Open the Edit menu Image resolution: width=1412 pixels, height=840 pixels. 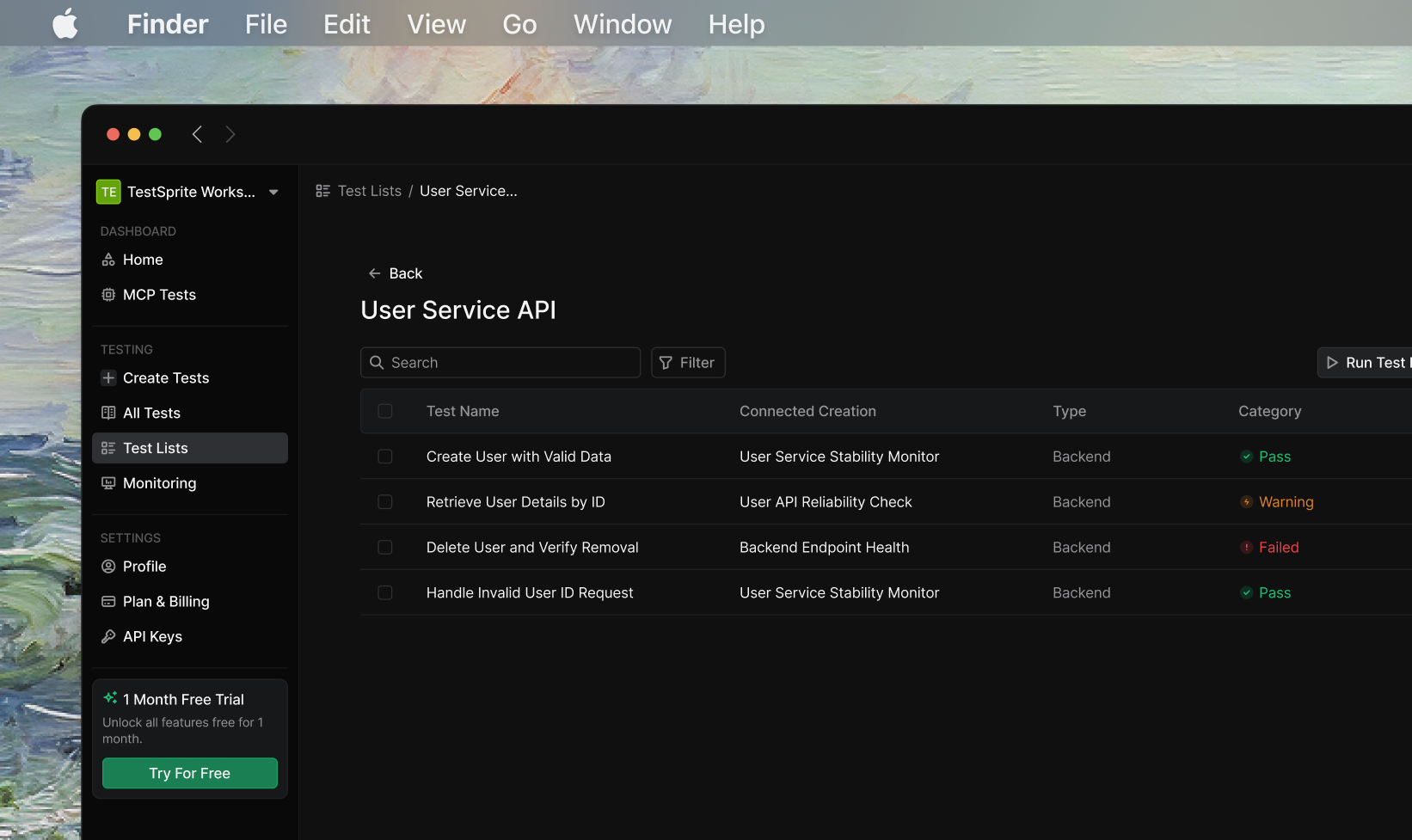[347, 24]
